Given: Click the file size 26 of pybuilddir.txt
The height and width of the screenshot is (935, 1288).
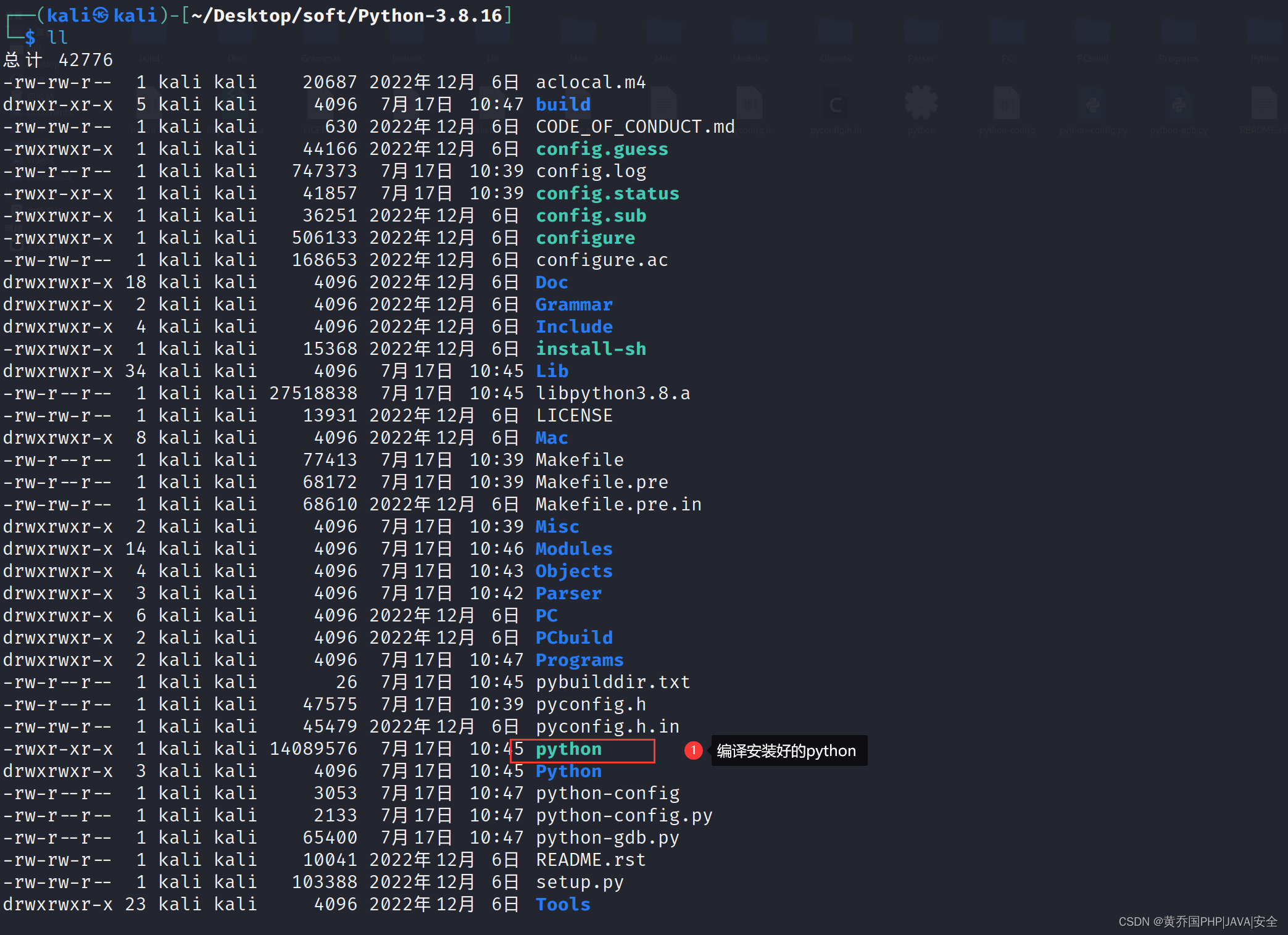Looking at the screenshot, I should coord(347,682).
